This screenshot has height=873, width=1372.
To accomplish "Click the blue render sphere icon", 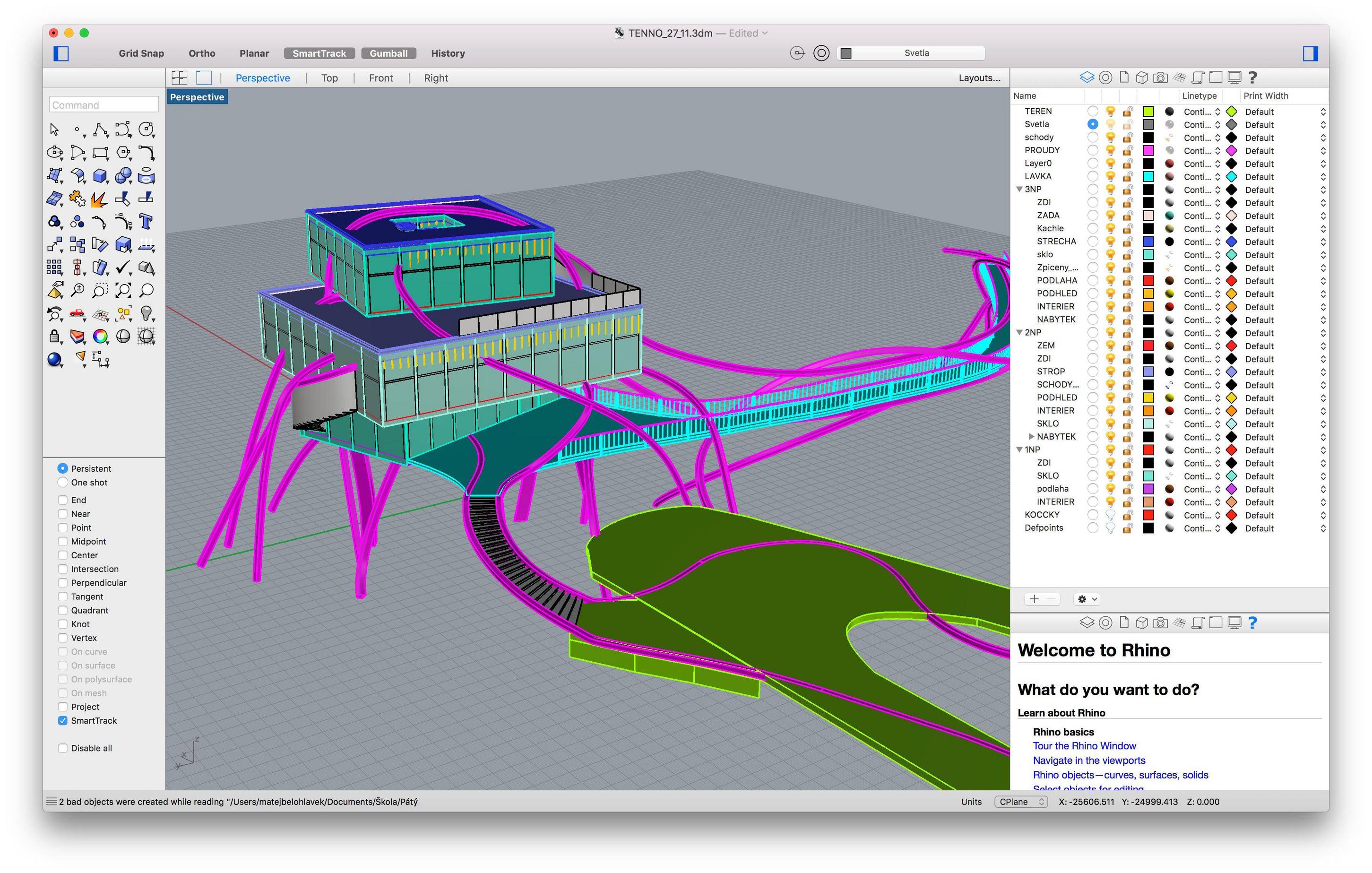I will pyautogui.click(x=54, y=360).
